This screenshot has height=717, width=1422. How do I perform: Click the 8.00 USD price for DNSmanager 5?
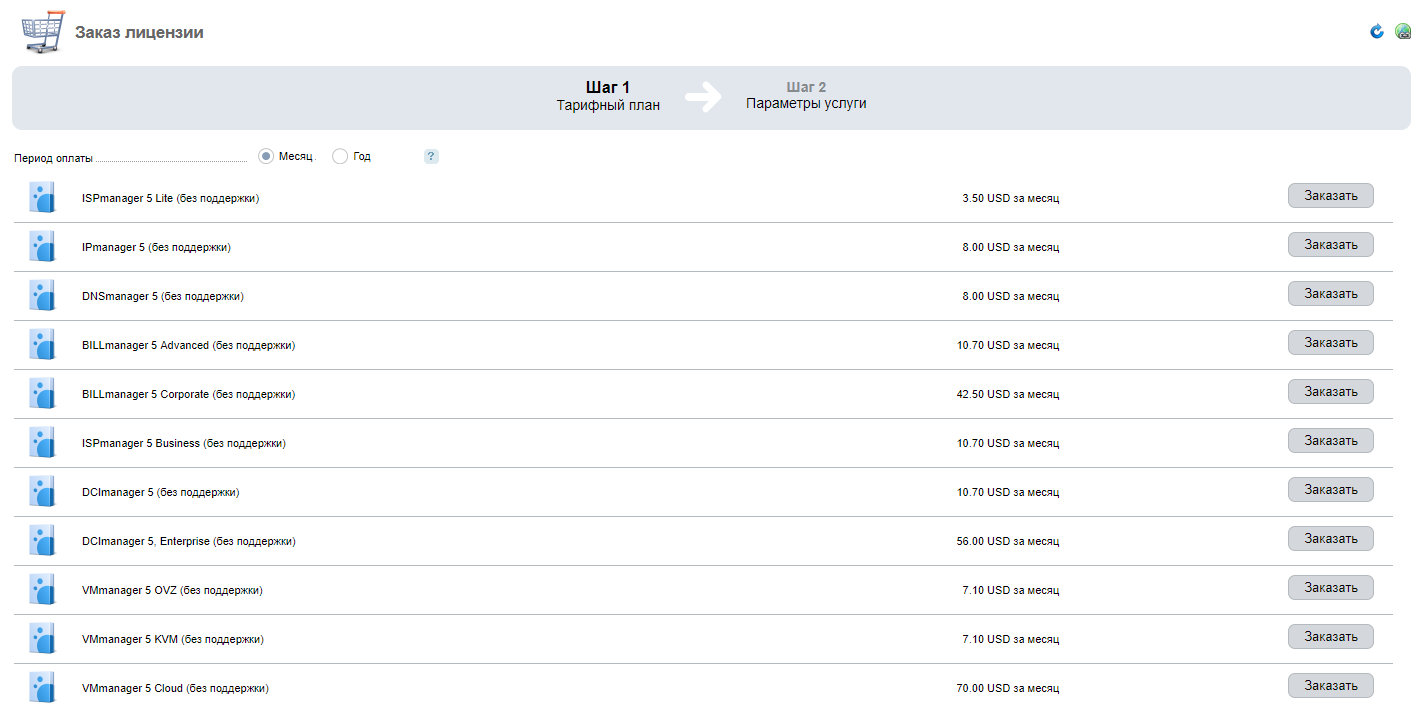(1011, 296)
